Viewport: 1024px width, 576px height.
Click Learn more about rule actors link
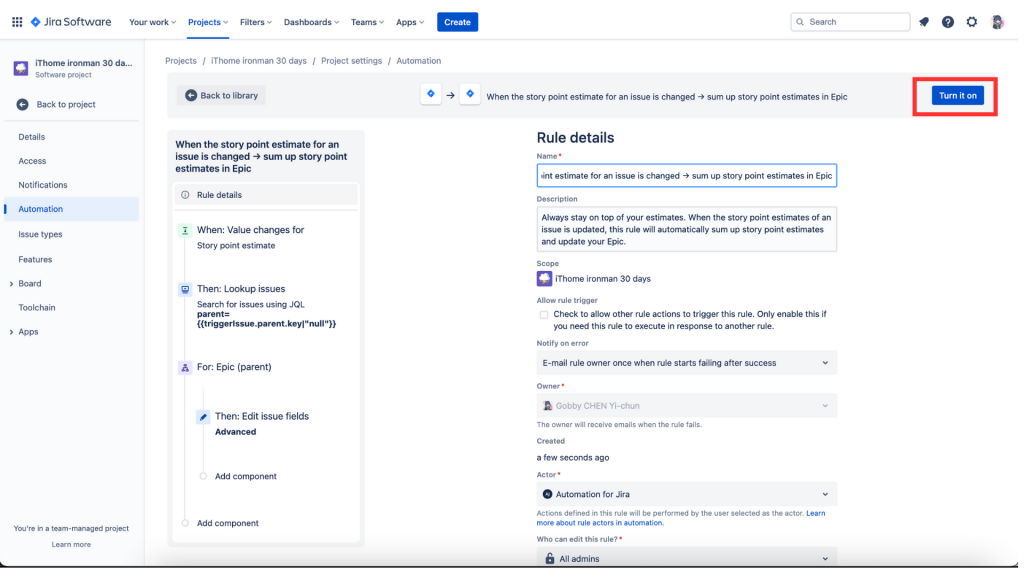coord(680,519)
